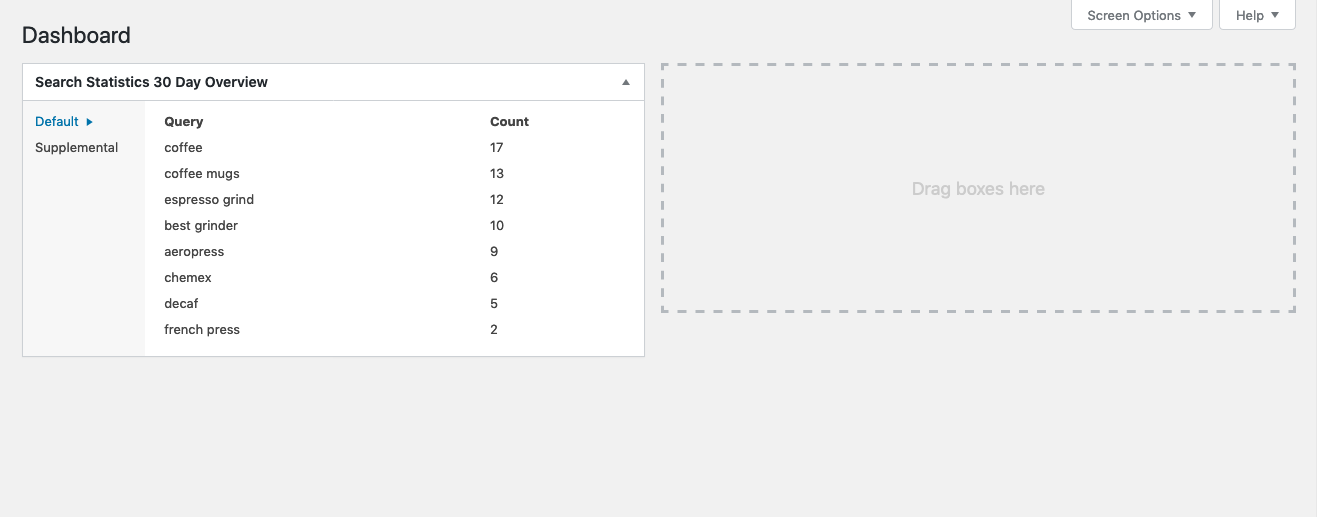This screenshot has width=1317, height=517.
Task: Collapse the Search Statistics widget with the triangle
Action: [x=626, y=82]
